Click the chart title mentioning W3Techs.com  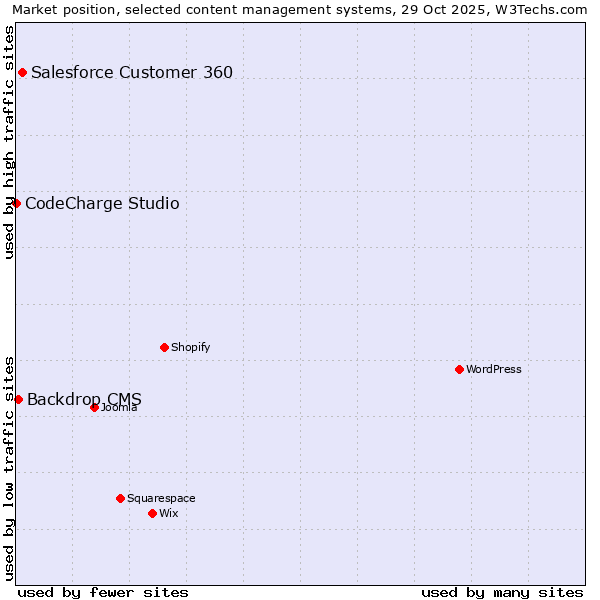point(300,9)
